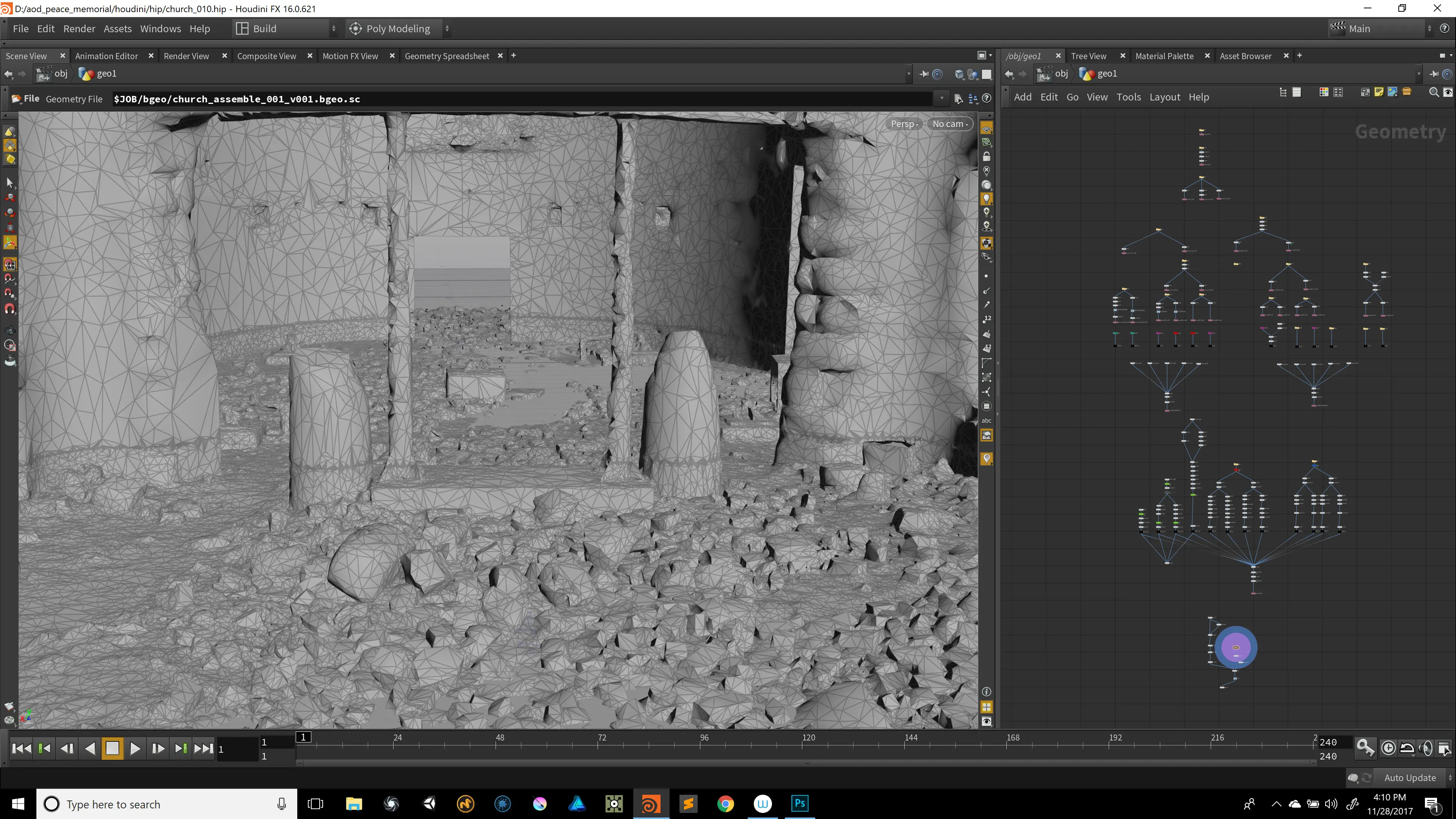The height and width of the screenshot is (819, 1456).
Task: Open the Main take dropdown
Action: [1381, 28]
